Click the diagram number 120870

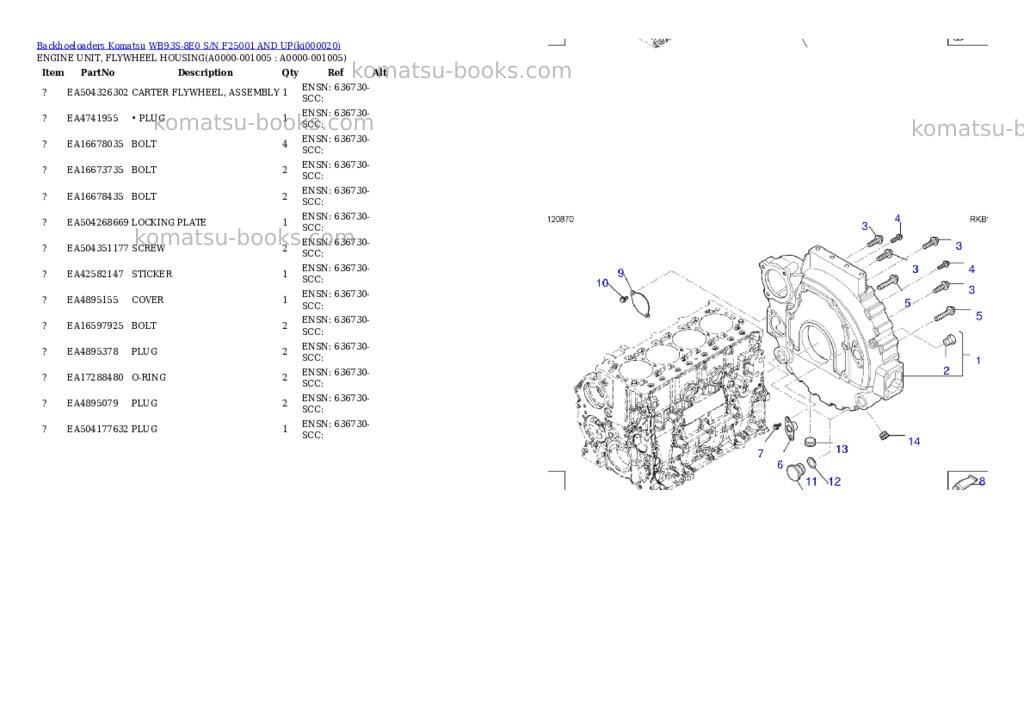[x=560, y=219]
